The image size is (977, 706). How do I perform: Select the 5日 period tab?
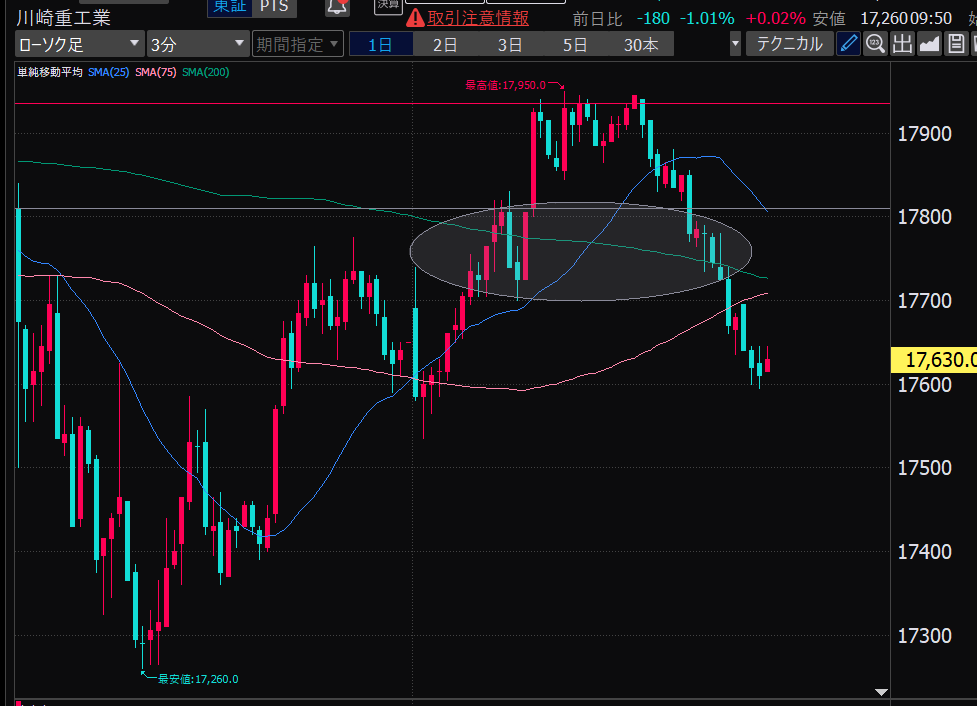pos(575,44)
